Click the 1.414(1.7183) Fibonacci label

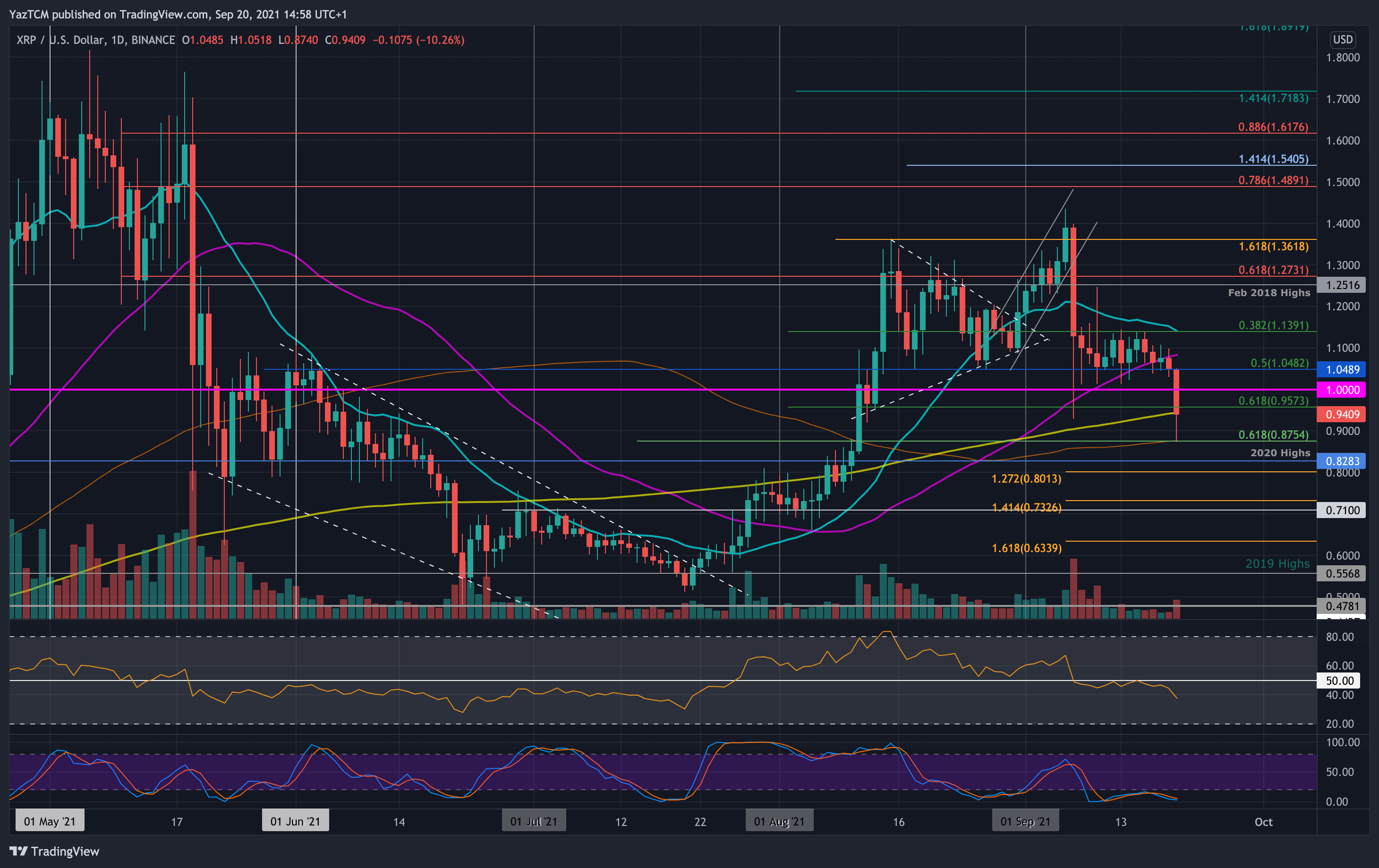tap(1274, 99)
